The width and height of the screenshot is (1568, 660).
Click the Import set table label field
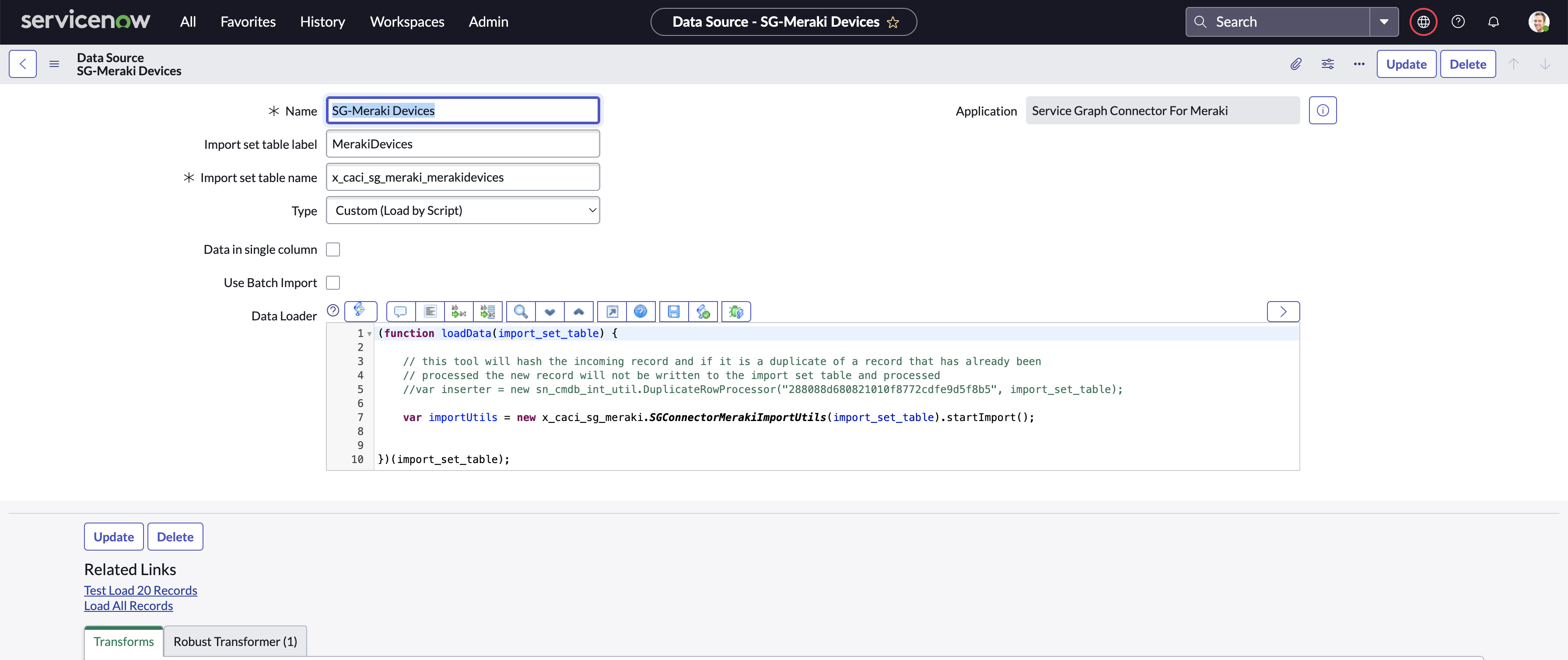462,144
